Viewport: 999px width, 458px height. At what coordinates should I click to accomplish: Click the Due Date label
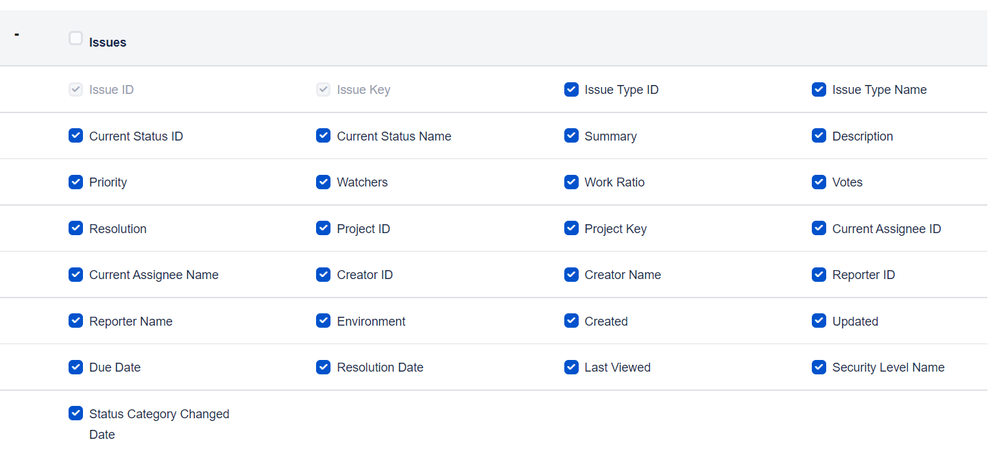(x=115, y=367)
